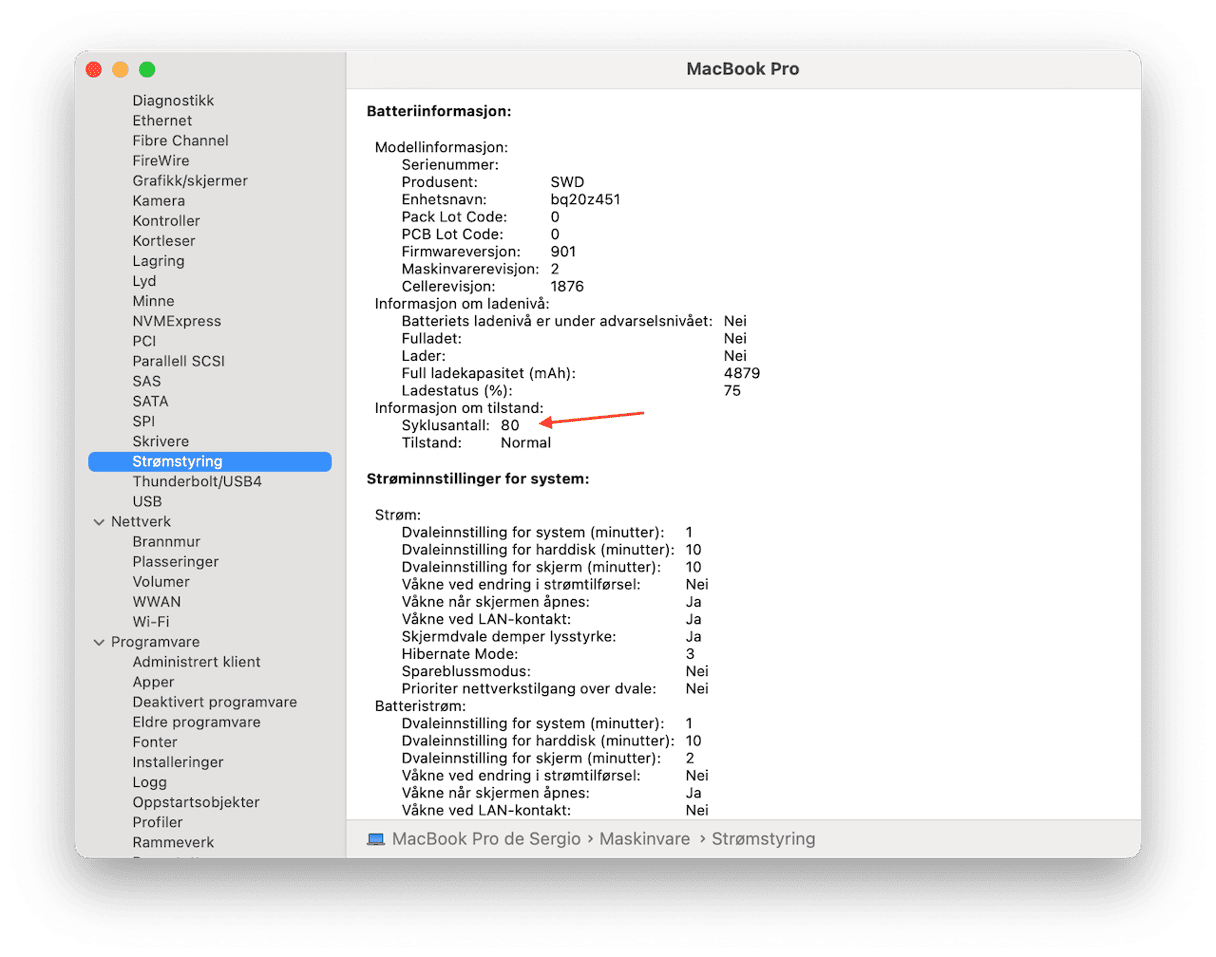Select Lagring in the sidebar

pyautogui.click(x=158, y=261)
